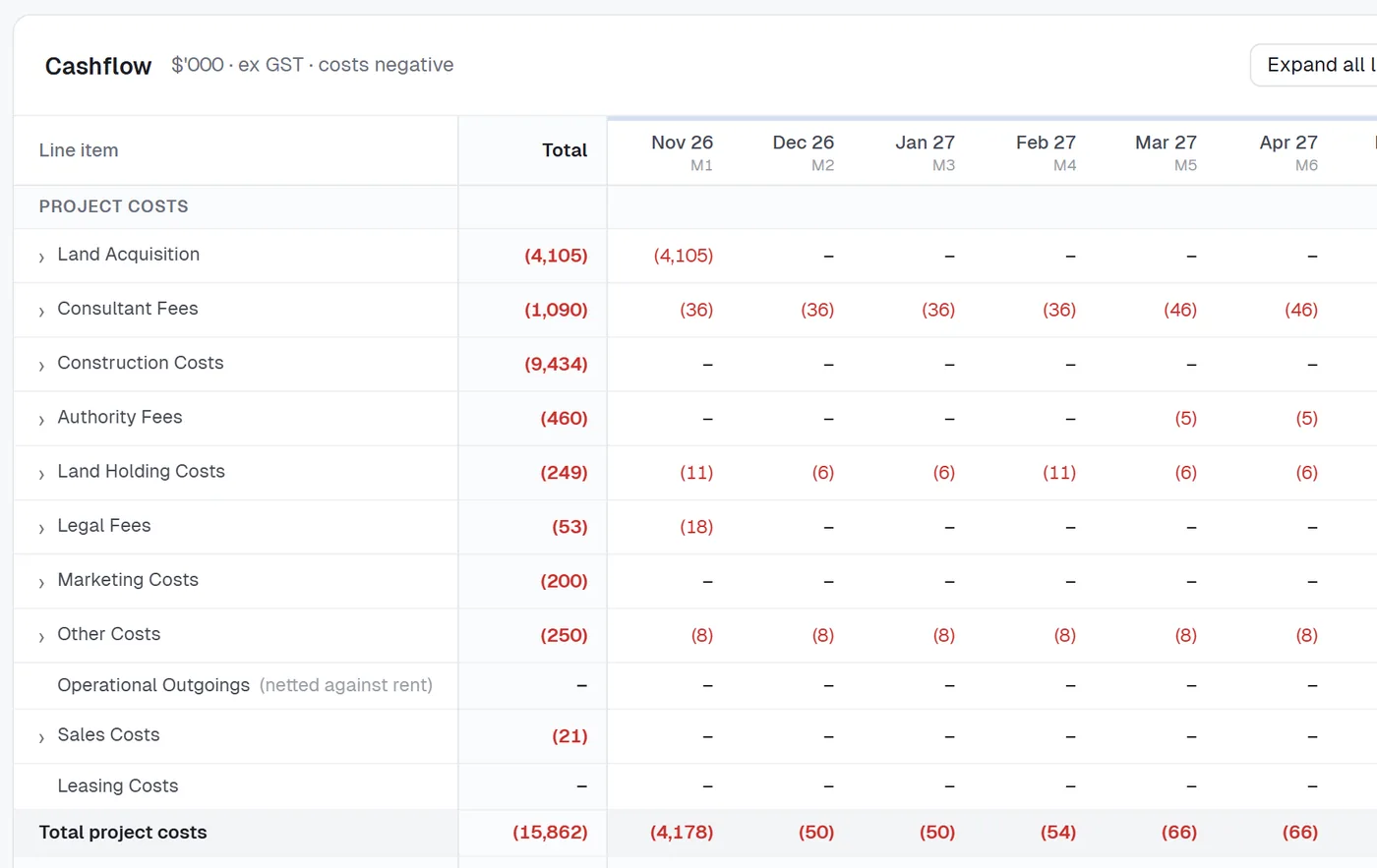Select Legal Fees total (53)
Screen dimensions: 1377x868
pos(569,527)
